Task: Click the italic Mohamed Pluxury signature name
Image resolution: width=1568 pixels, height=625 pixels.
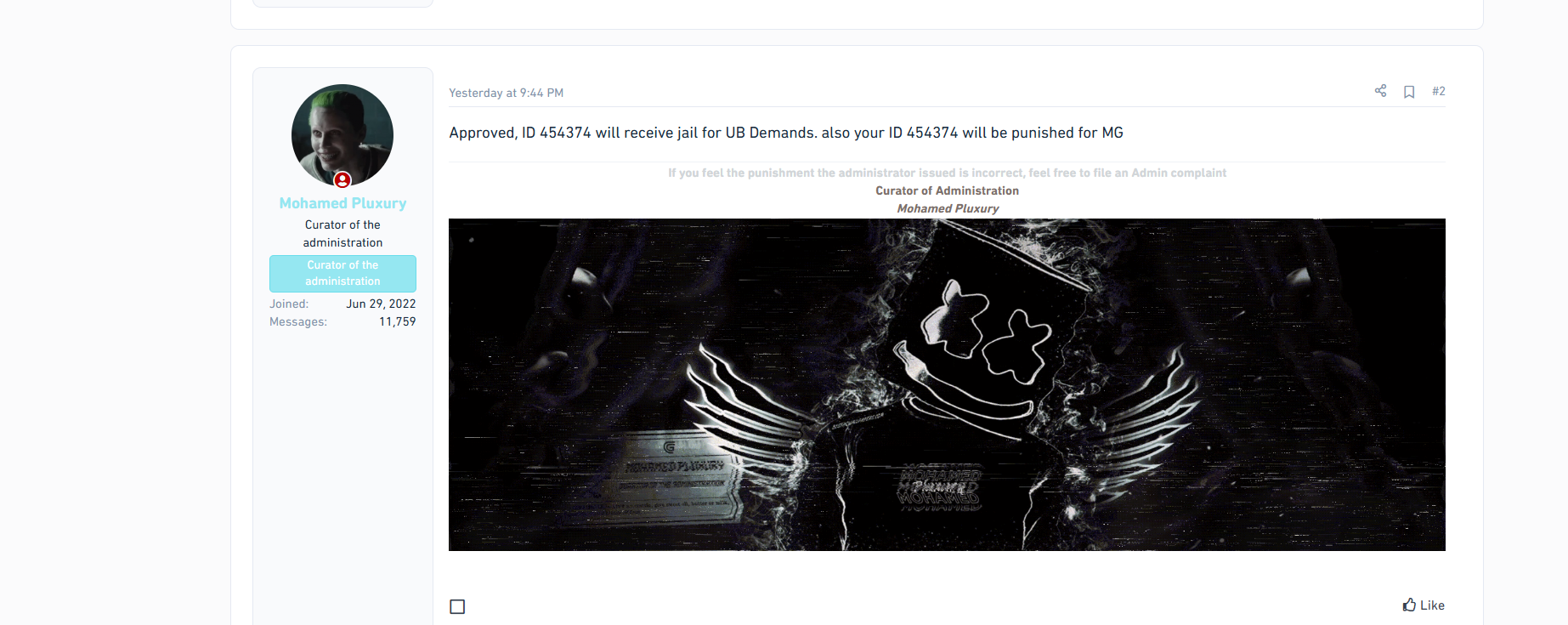Action: (x=948, y=208)
